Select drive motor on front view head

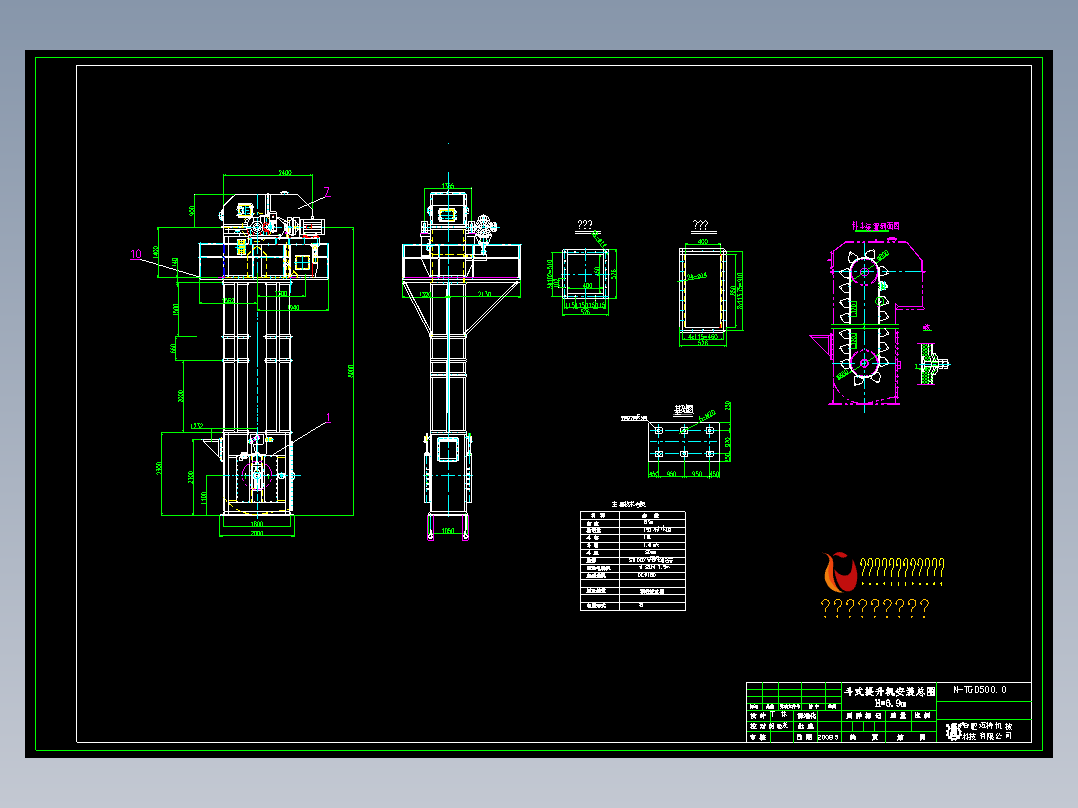tap(314, 226)
